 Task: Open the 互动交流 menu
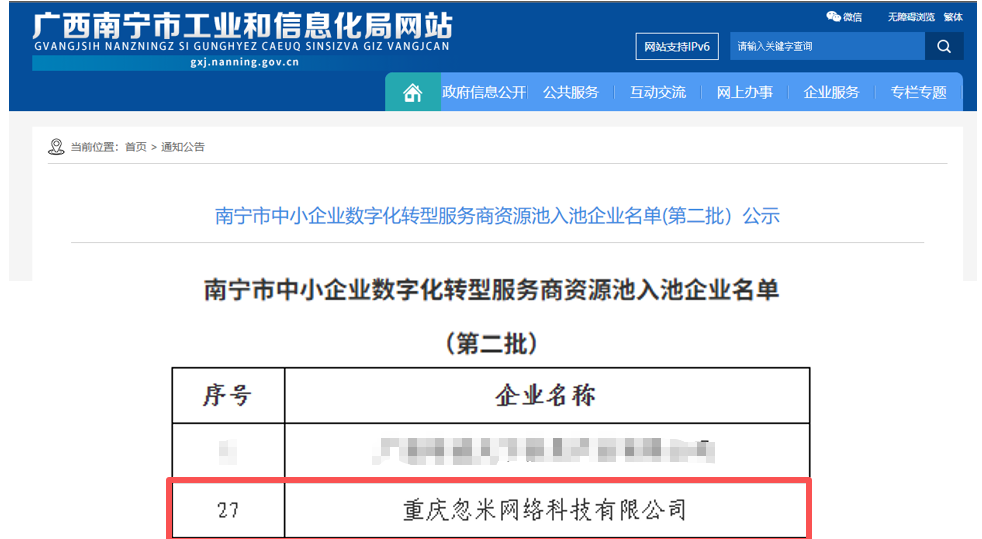pos(658,93)
